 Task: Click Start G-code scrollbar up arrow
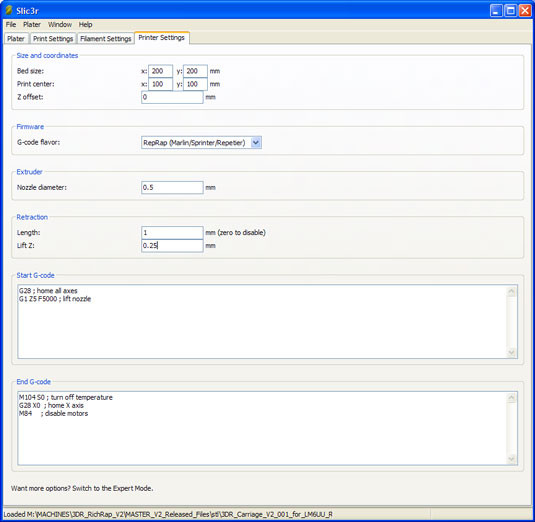(x=511, y=291)
